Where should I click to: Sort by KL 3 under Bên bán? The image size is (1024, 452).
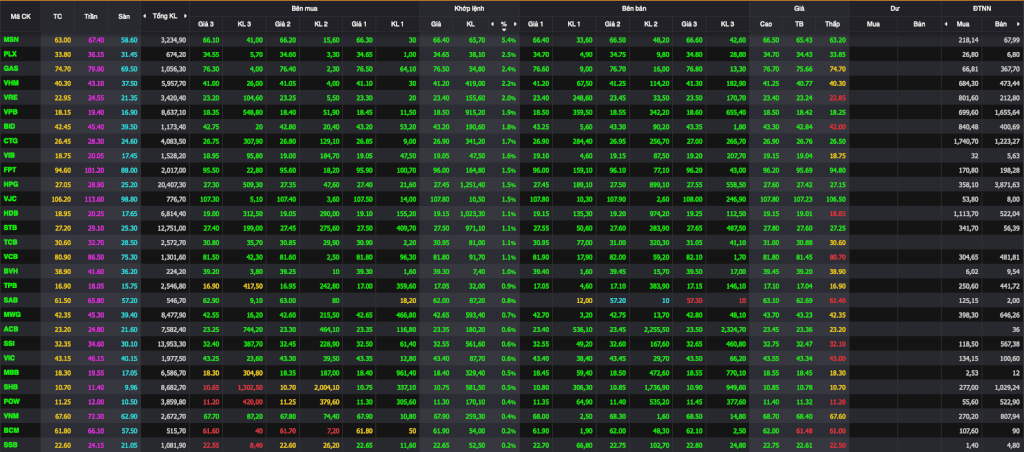click(728, 24)
